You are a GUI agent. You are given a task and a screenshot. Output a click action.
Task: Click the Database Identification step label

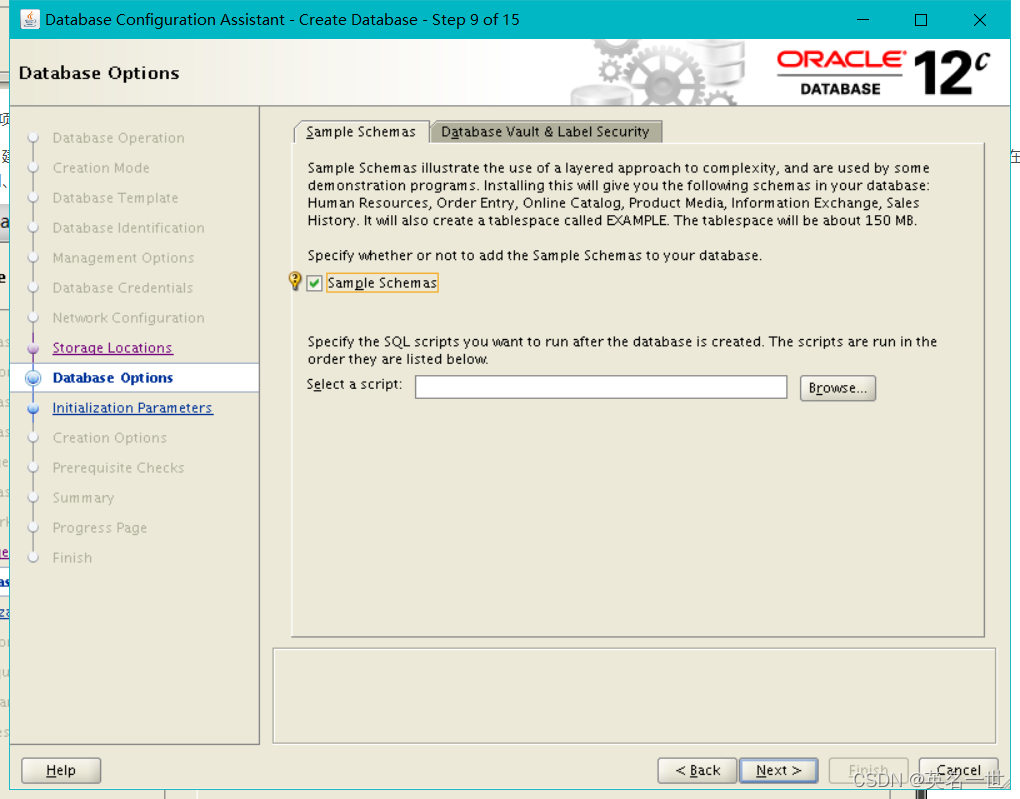[128, 228]
